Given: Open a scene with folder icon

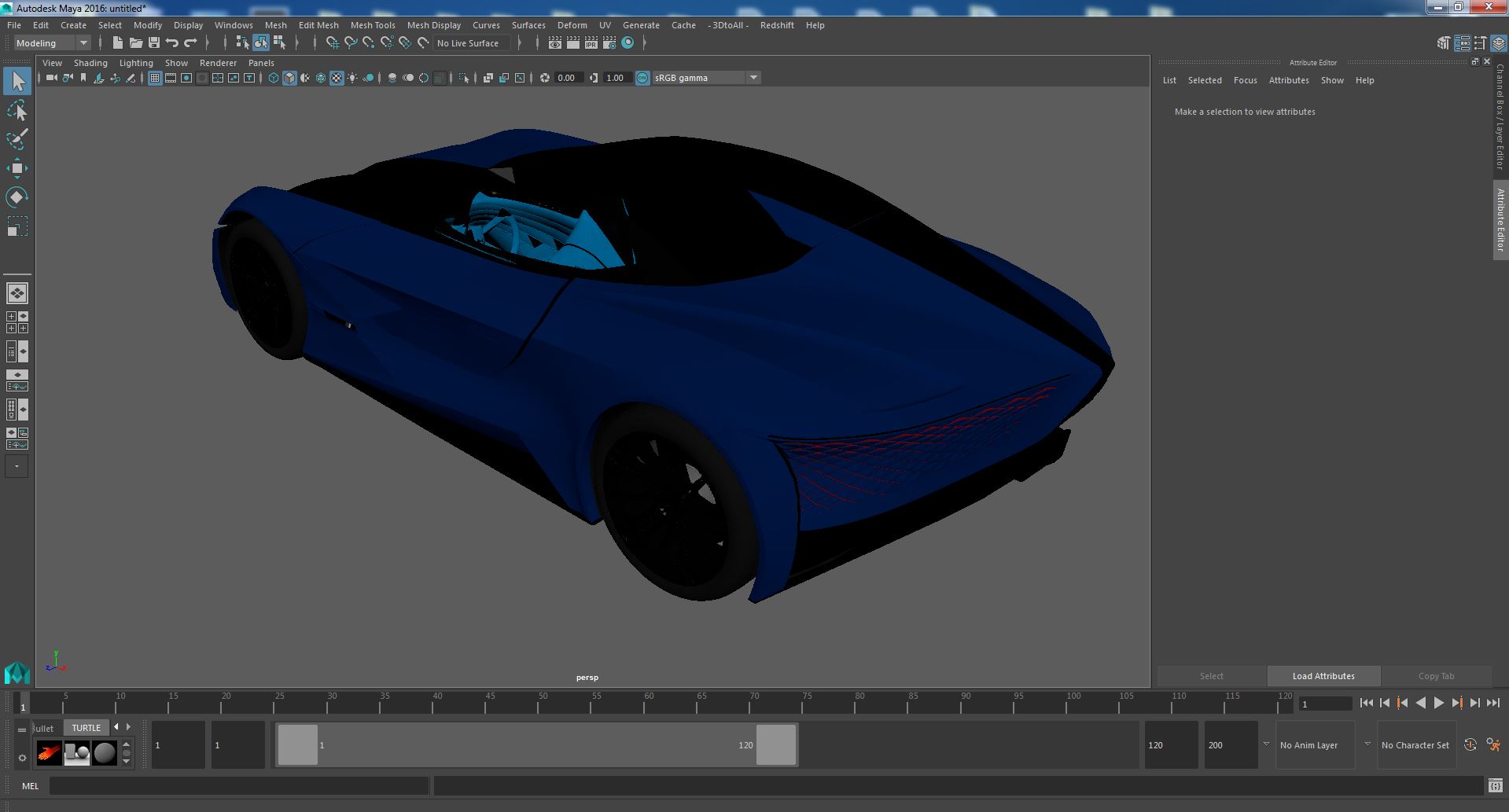Looking at the screenshot, I should (136, 43).
